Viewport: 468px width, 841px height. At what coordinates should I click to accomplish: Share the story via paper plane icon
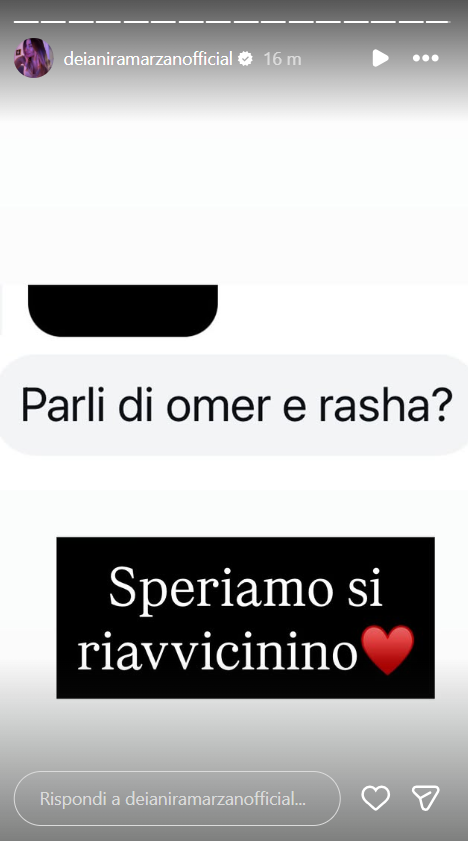pyautogui.click(x=426, y=798)
